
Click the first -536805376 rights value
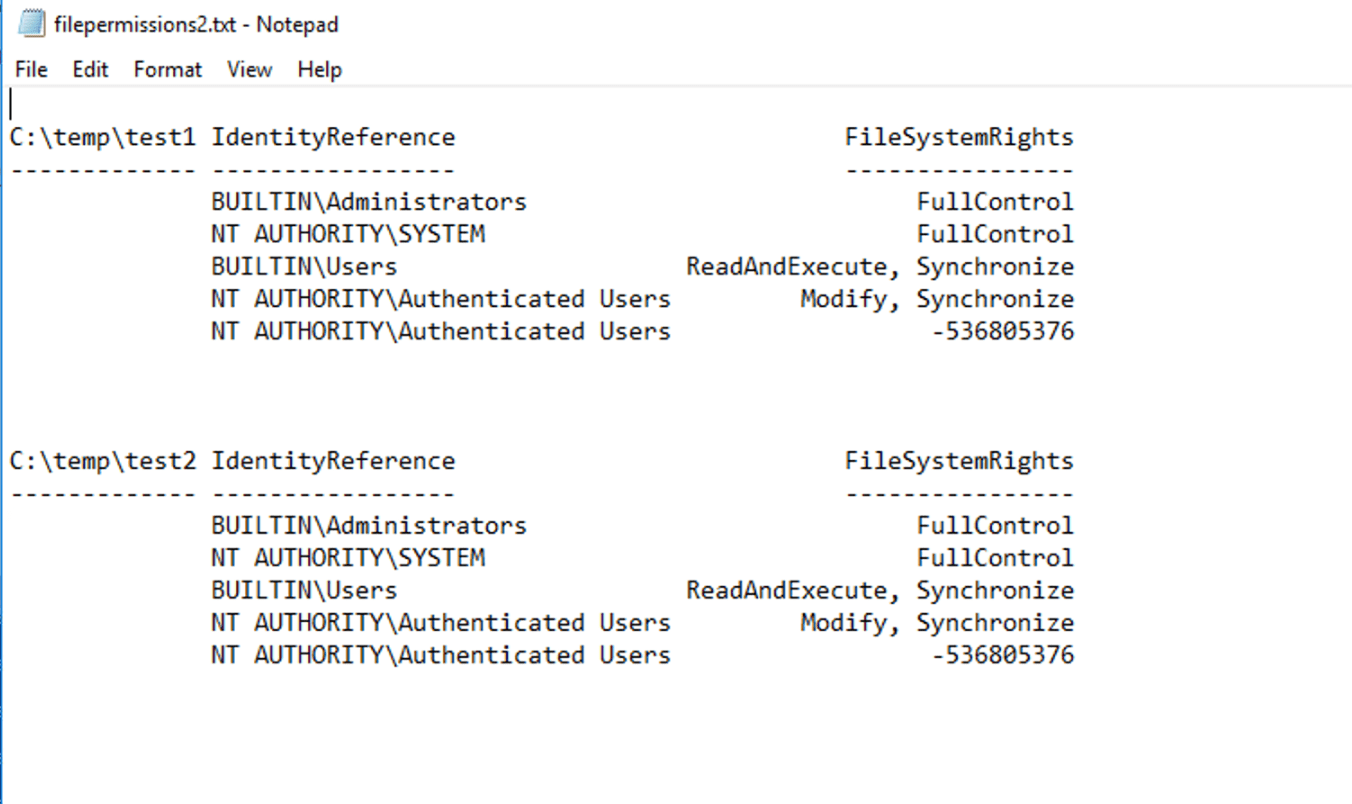coord(1002,332)
